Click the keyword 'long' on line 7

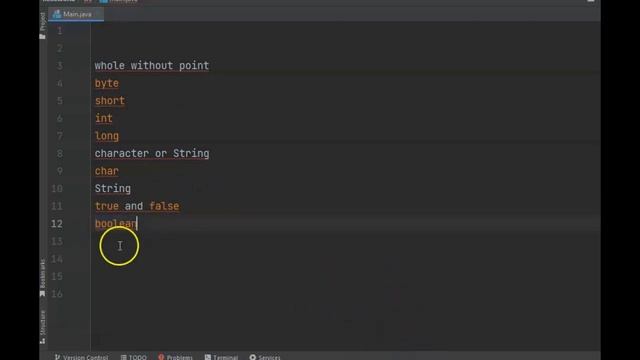[x=107, y=136]
